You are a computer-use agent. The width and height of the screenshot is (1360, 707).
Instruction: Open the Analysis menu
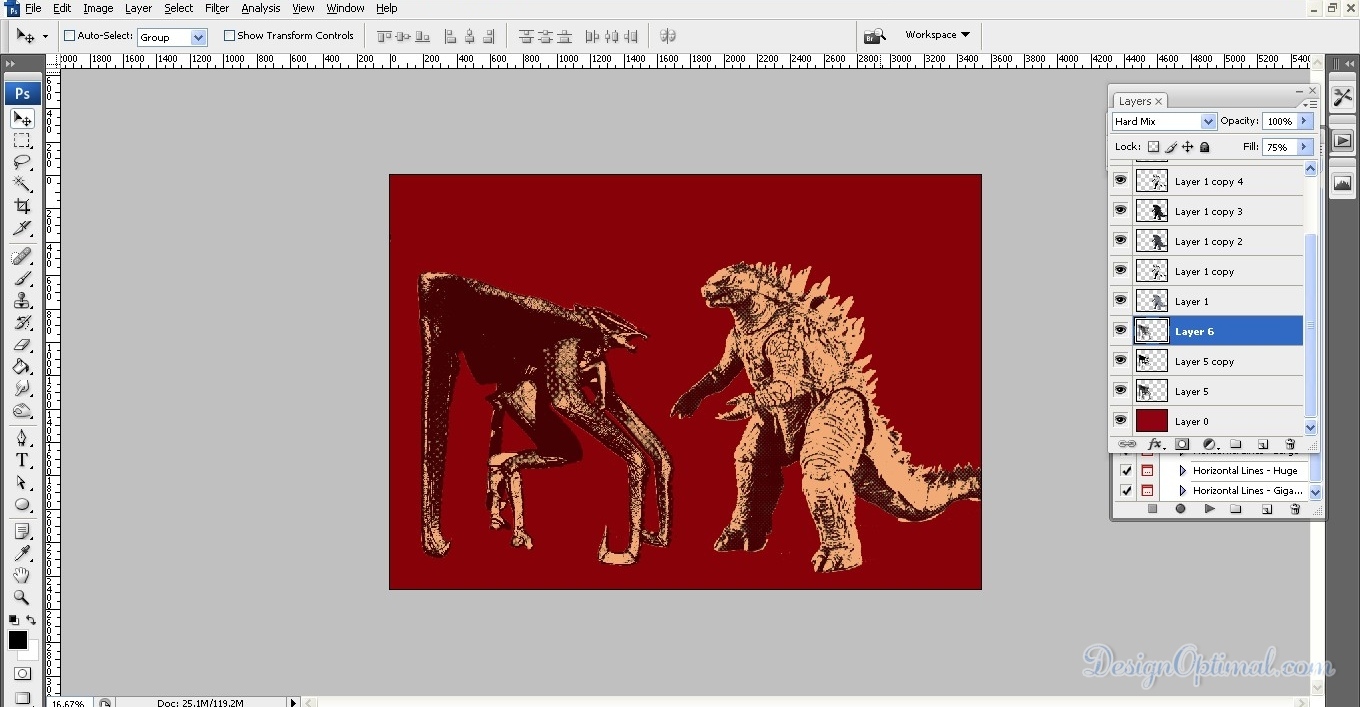point(261,8)
